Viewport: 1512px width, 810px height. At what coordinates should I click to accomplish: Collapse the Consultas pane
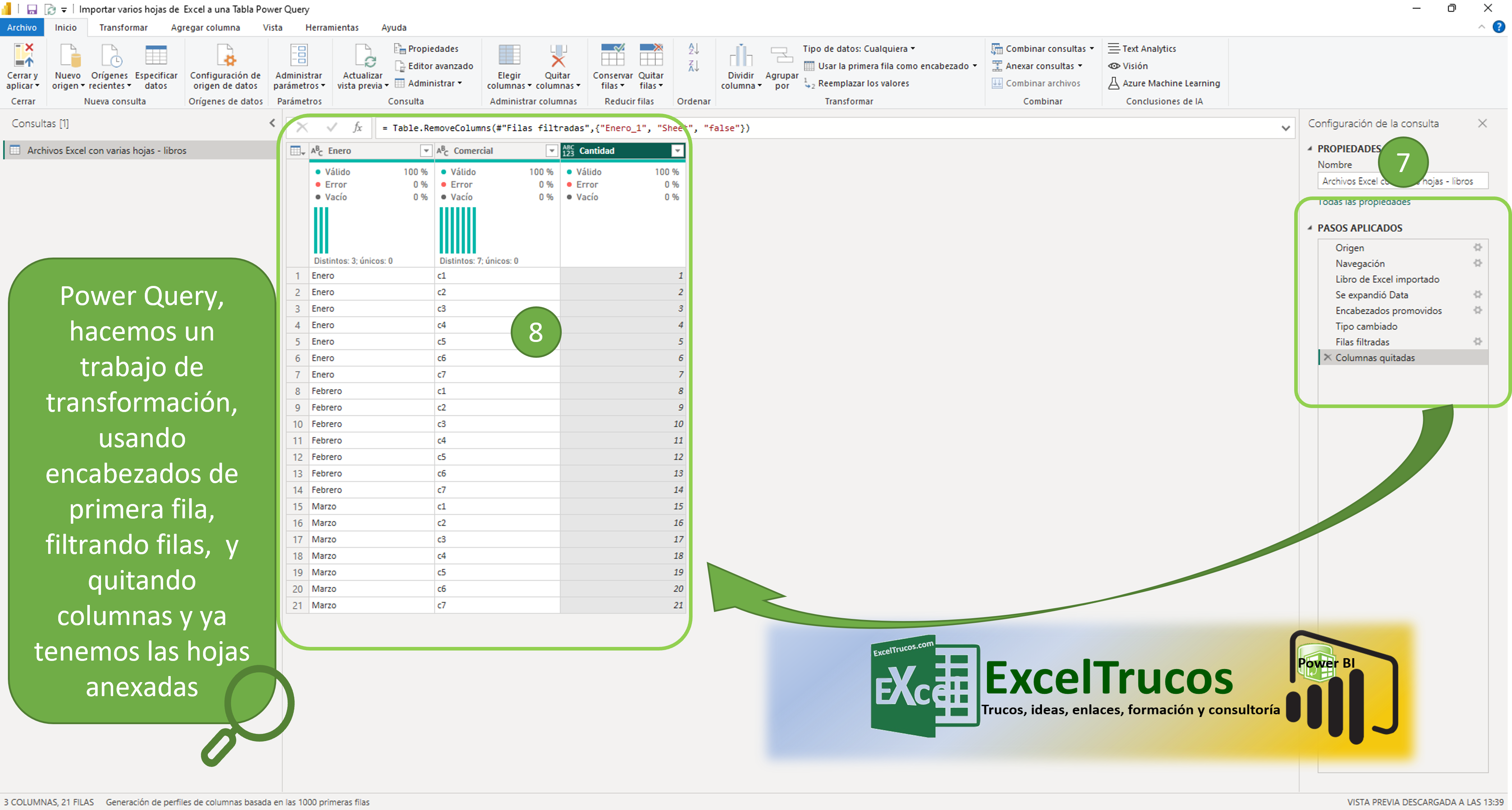272,123
